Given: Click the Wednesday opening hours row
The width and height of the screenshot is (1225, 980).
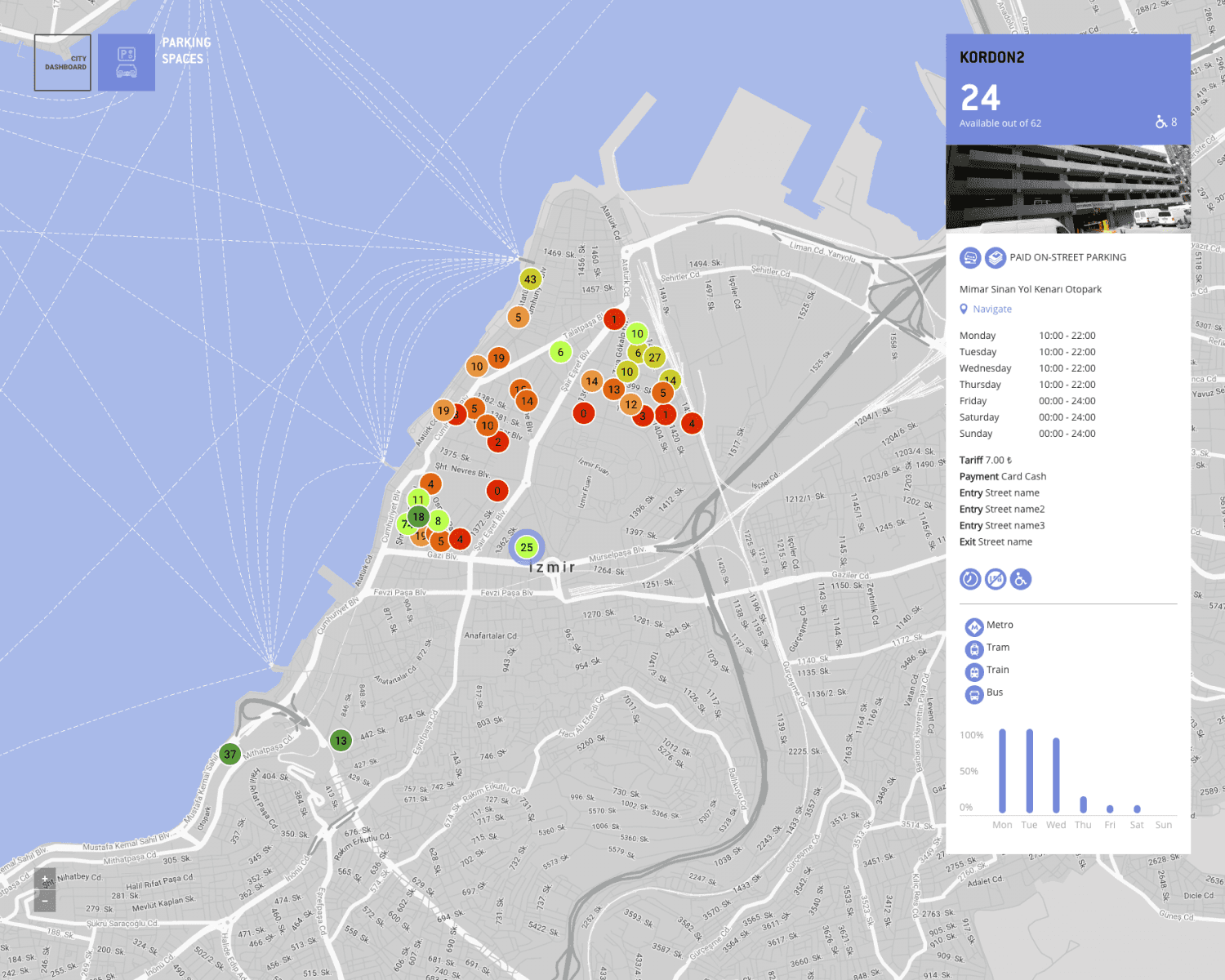Looking at the screenshot, I should pos(1027,368).
